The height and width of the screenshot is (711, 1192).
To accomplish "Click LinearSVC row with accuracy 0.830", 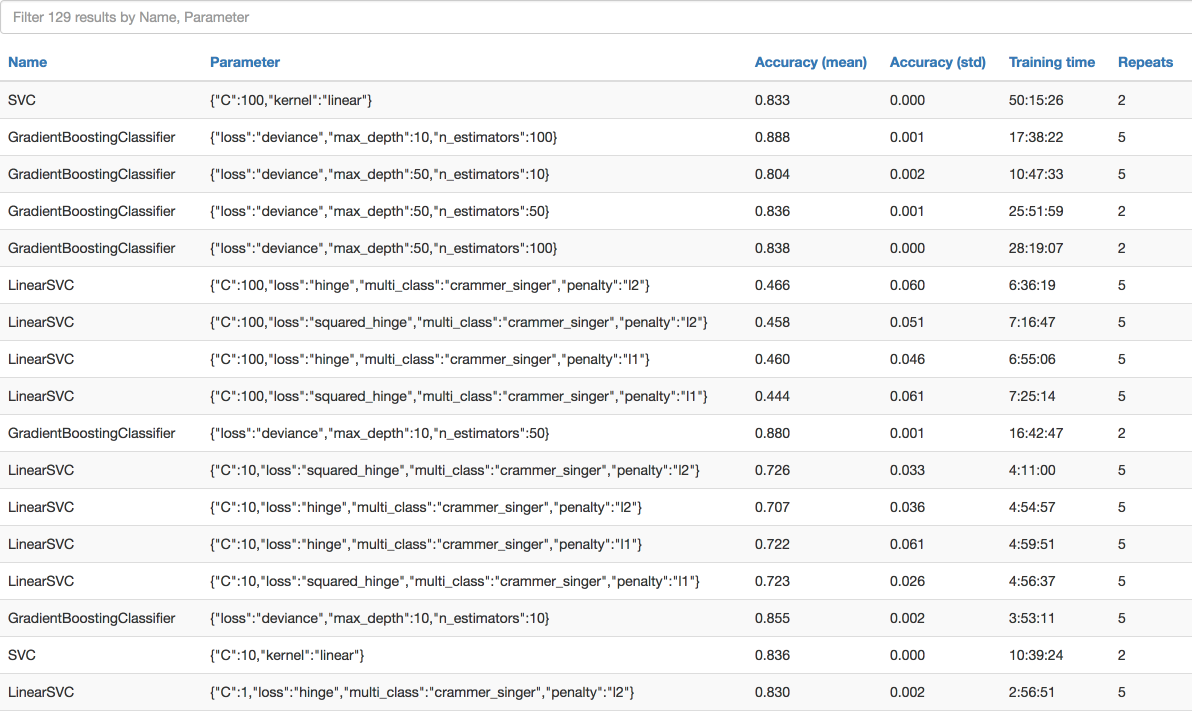I will click(596, 692).
